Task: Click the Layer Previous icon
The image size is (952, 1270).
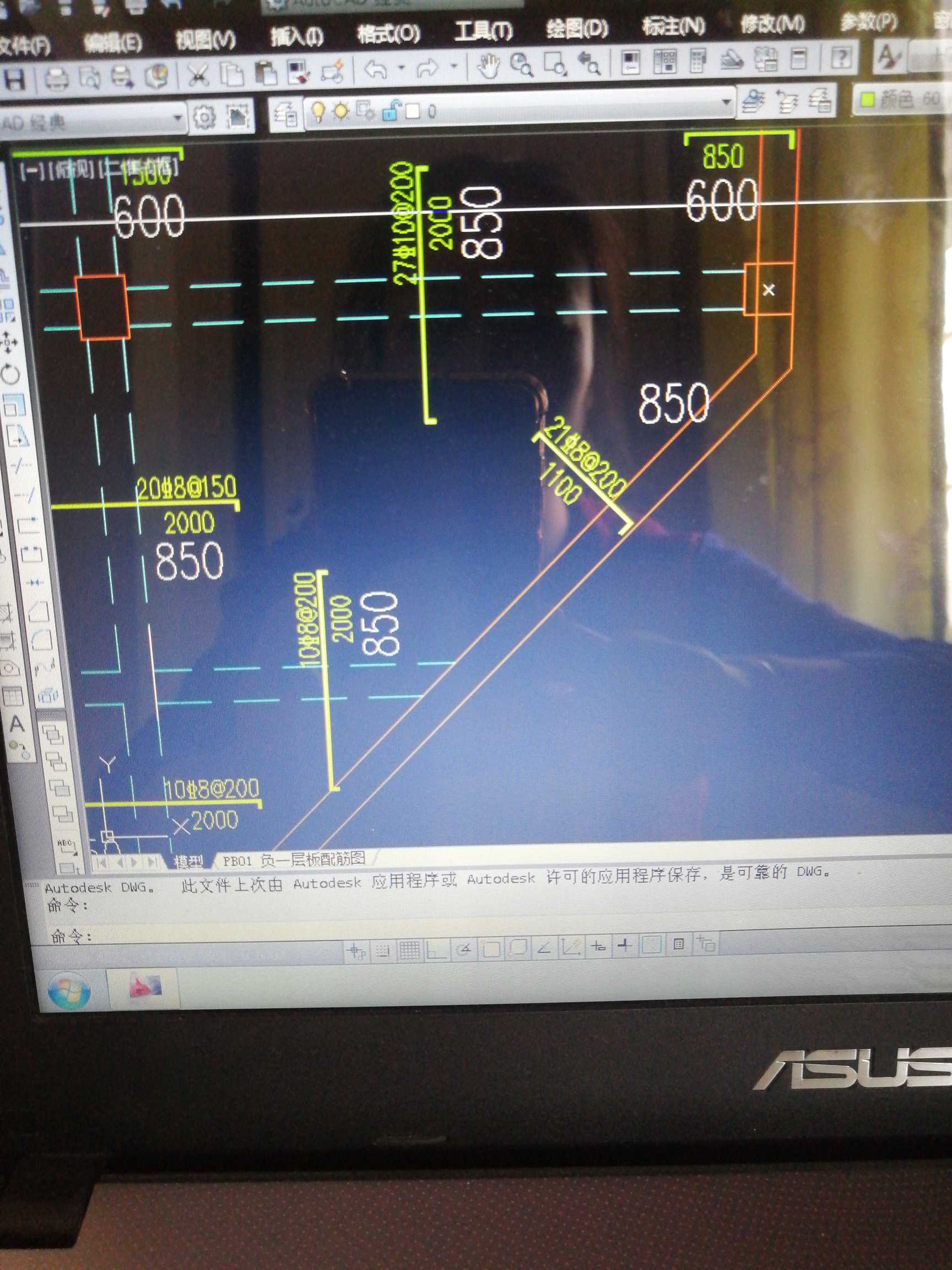Action: pyautogui.click(x=787, y=100)
